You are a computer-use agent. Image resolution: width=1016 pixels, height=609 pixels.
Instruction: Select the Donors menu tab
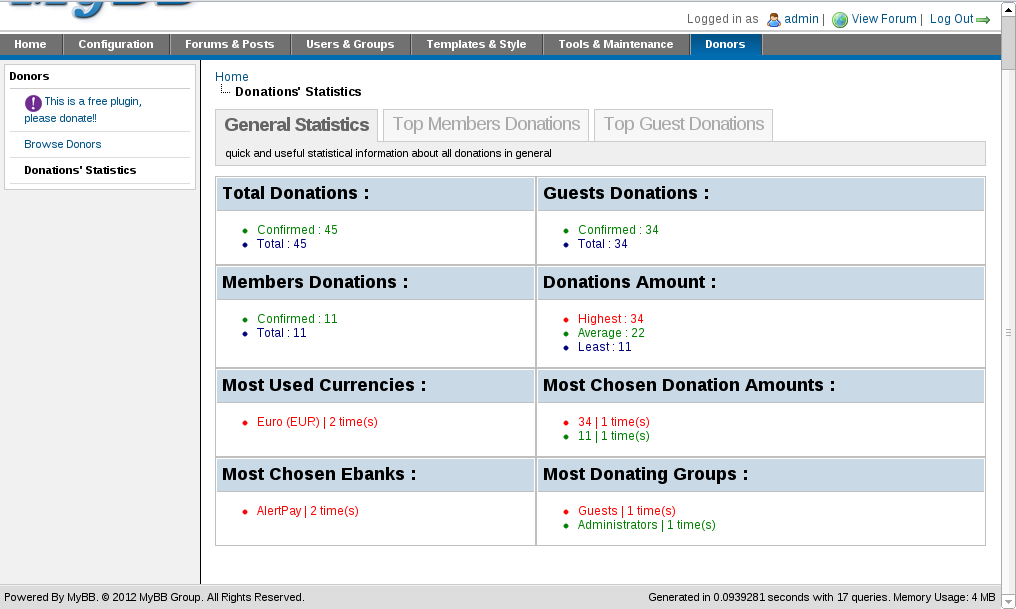click(725, 44)
